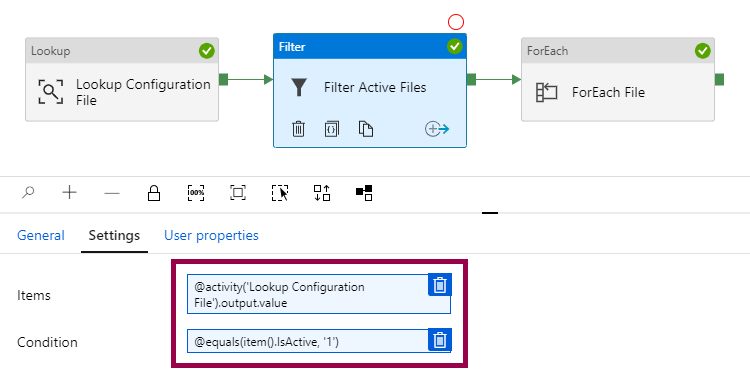750x380 pixels.
Task: Select the Settings tab
Action: 114,235
